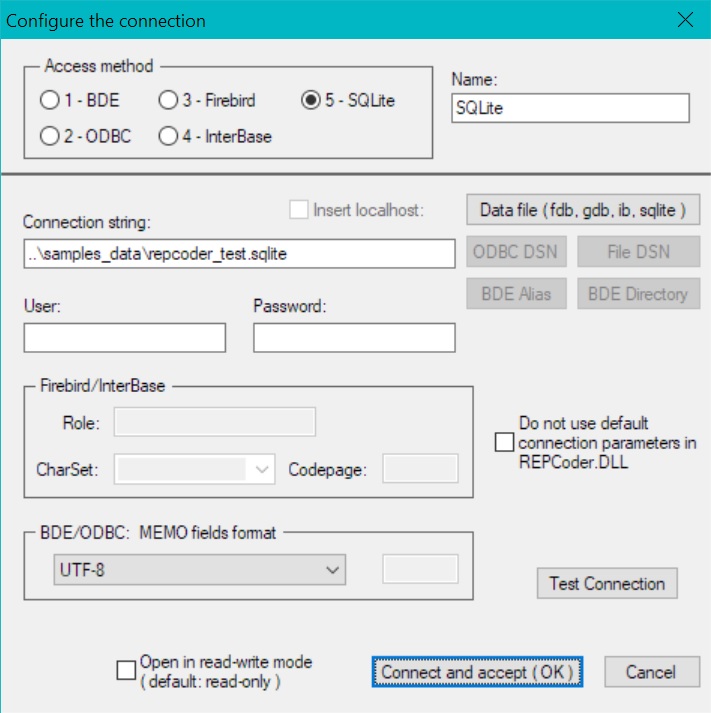The width and height of the screenshot is (711, 713).
Task: Select 3 - Firebird as access method
Action: point(167,101)
